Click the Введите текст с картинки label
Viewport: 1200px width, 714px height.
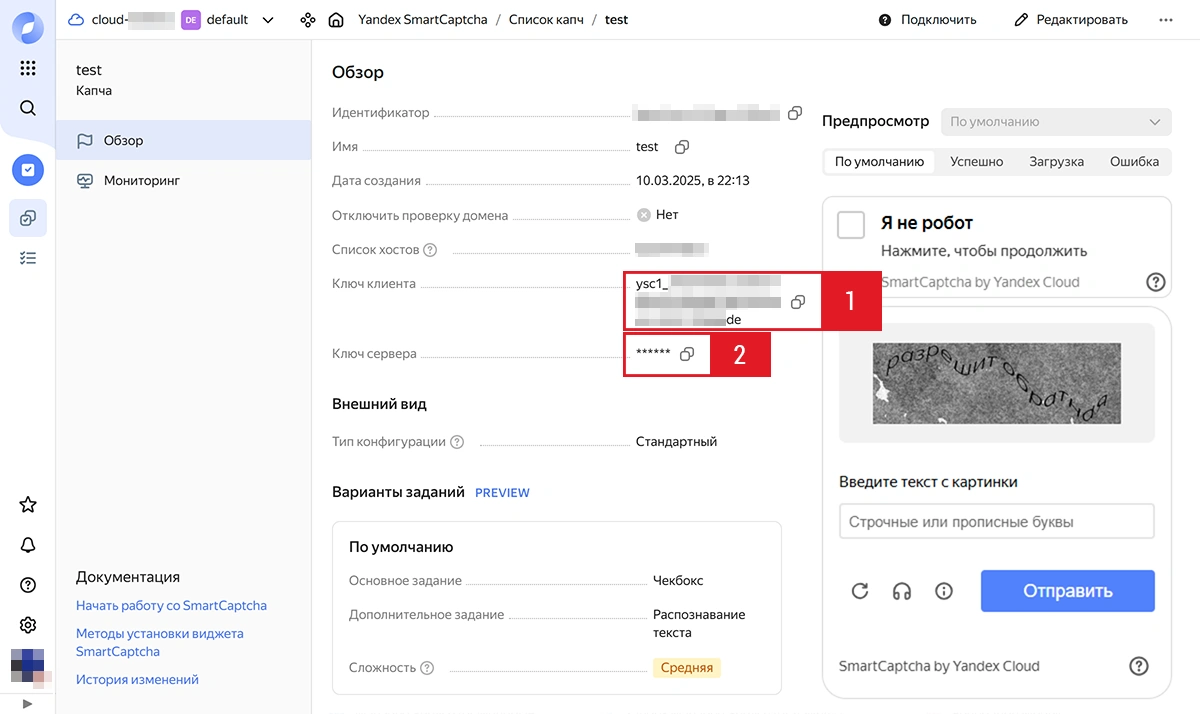(x=928, y=482)
